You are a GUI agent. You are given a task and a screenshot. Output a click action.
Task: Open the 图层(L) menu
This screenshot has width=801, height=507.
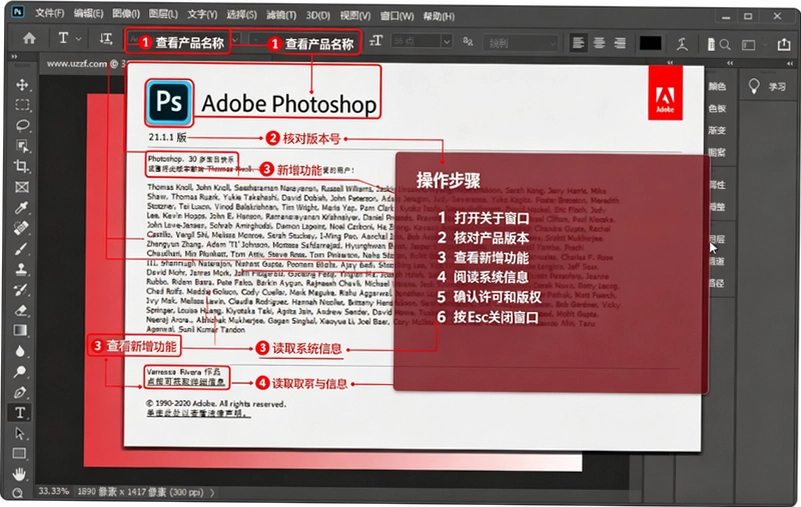point(163,14)
